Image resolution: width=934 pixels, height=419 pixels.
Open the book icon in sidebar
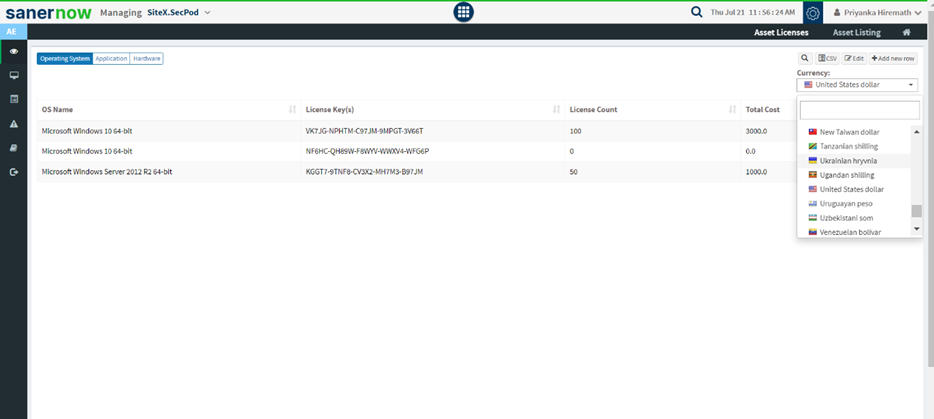(x=14, y=148)
